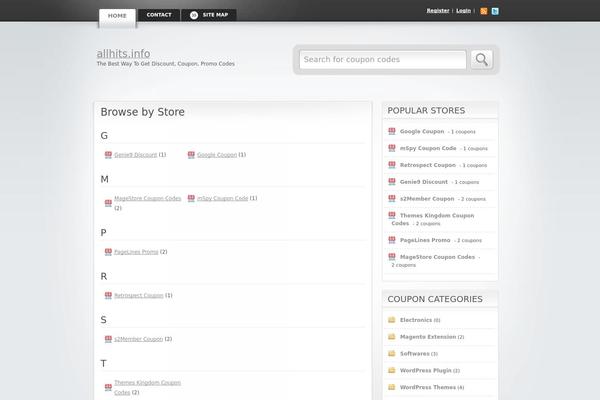The width and height of the screenshot is (600, 400).
Task: Click folder icon beside Electronics category
Action: coord(391,320)
